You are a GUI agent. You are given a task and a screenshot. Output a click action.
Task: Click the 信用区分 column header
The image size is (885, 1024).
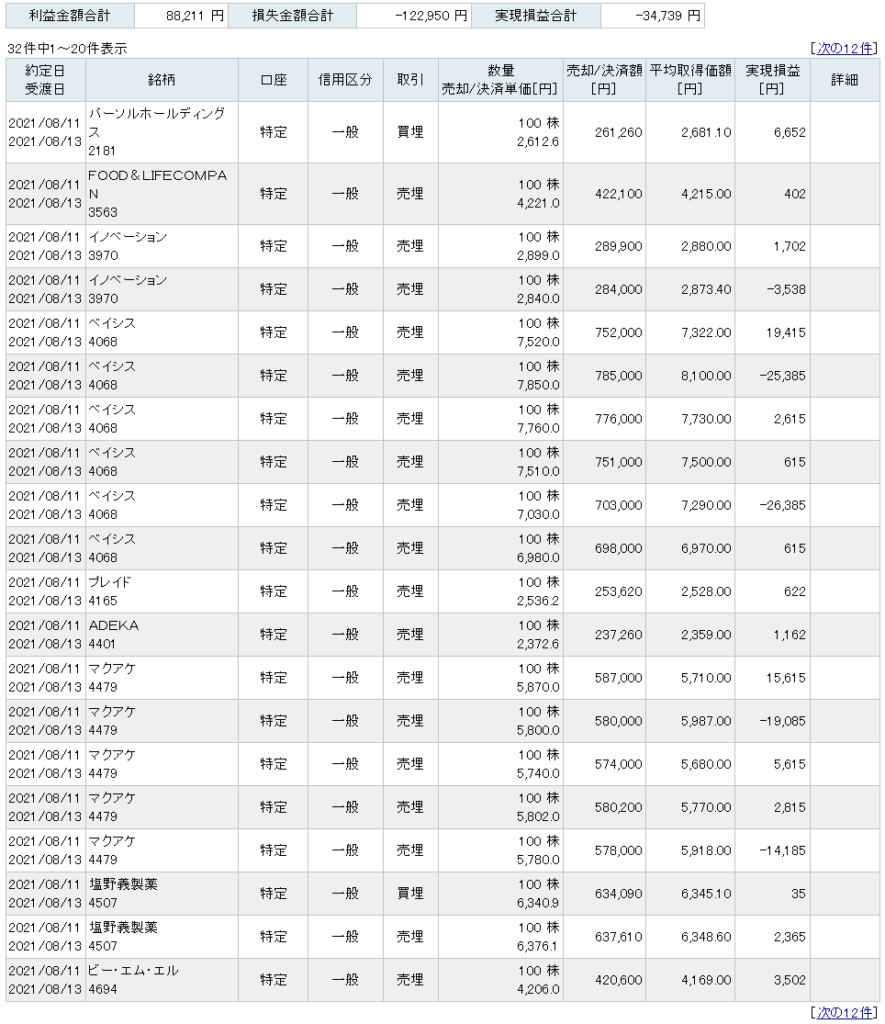point(345,80)
